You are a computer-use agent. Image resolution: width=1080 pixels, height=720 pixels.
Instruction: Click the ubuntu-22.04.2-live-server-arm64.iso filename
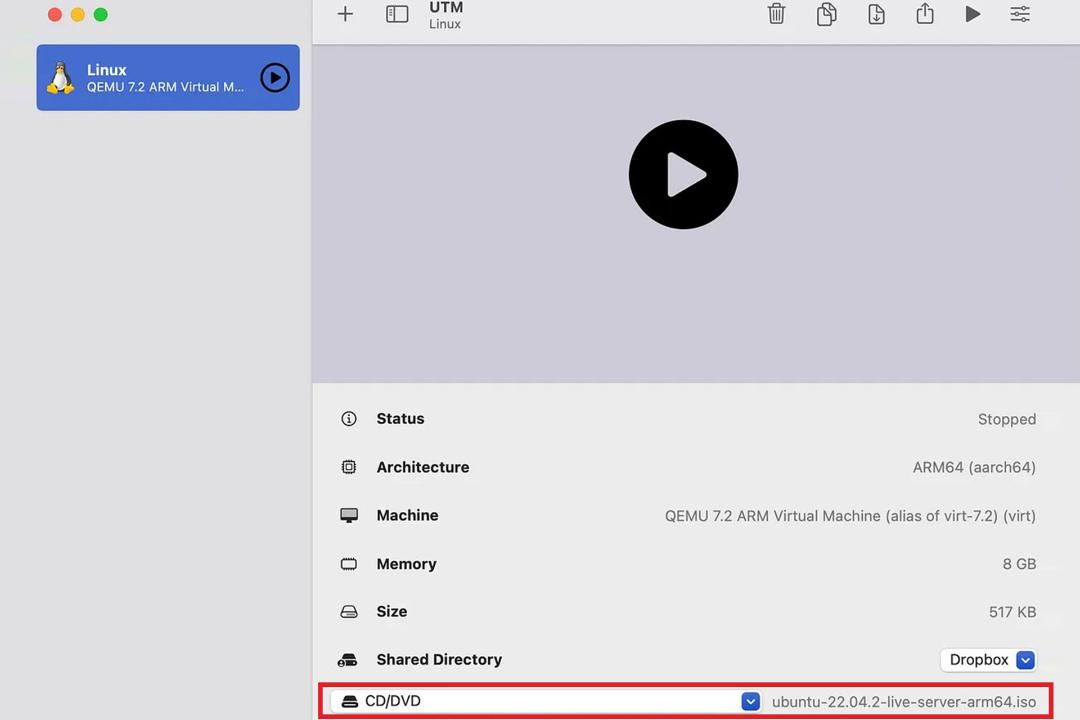pos(904,701)
